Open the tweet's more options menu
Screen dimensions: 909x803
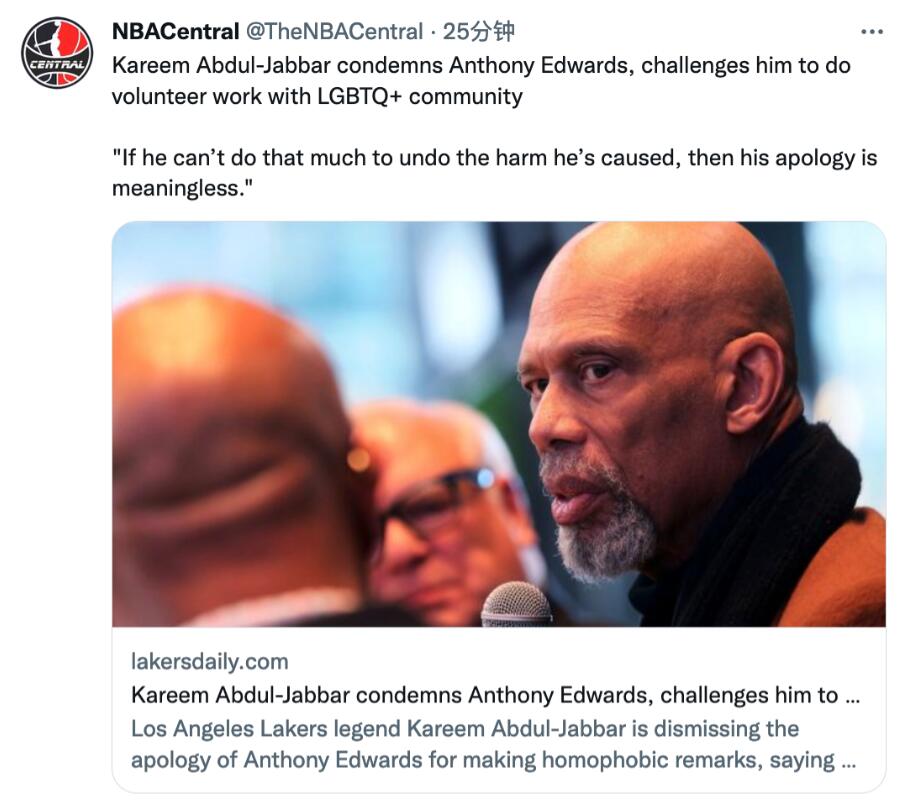tap(871, 32)
